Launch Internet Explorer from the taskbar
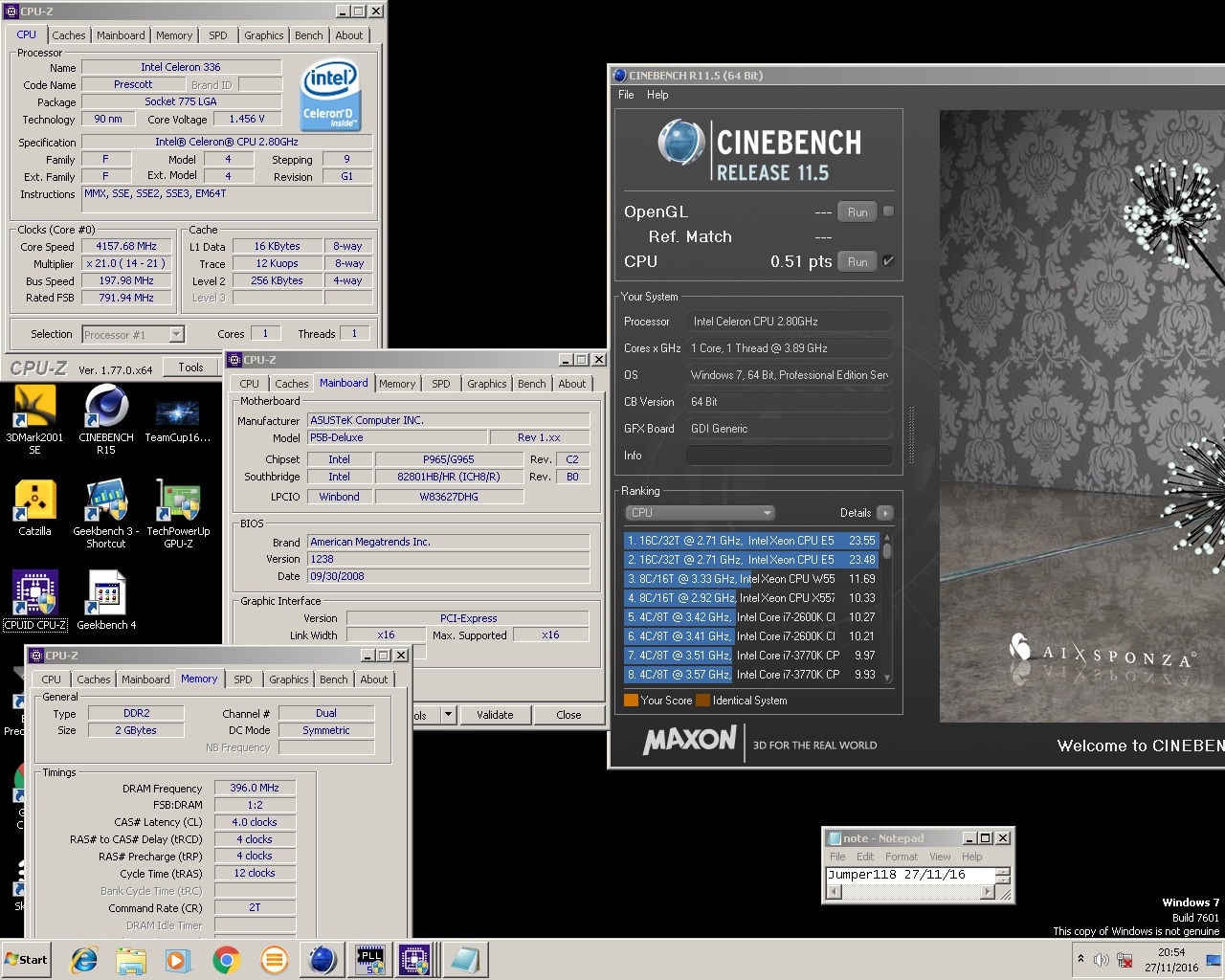1225x980 pixels. point(84,960)
